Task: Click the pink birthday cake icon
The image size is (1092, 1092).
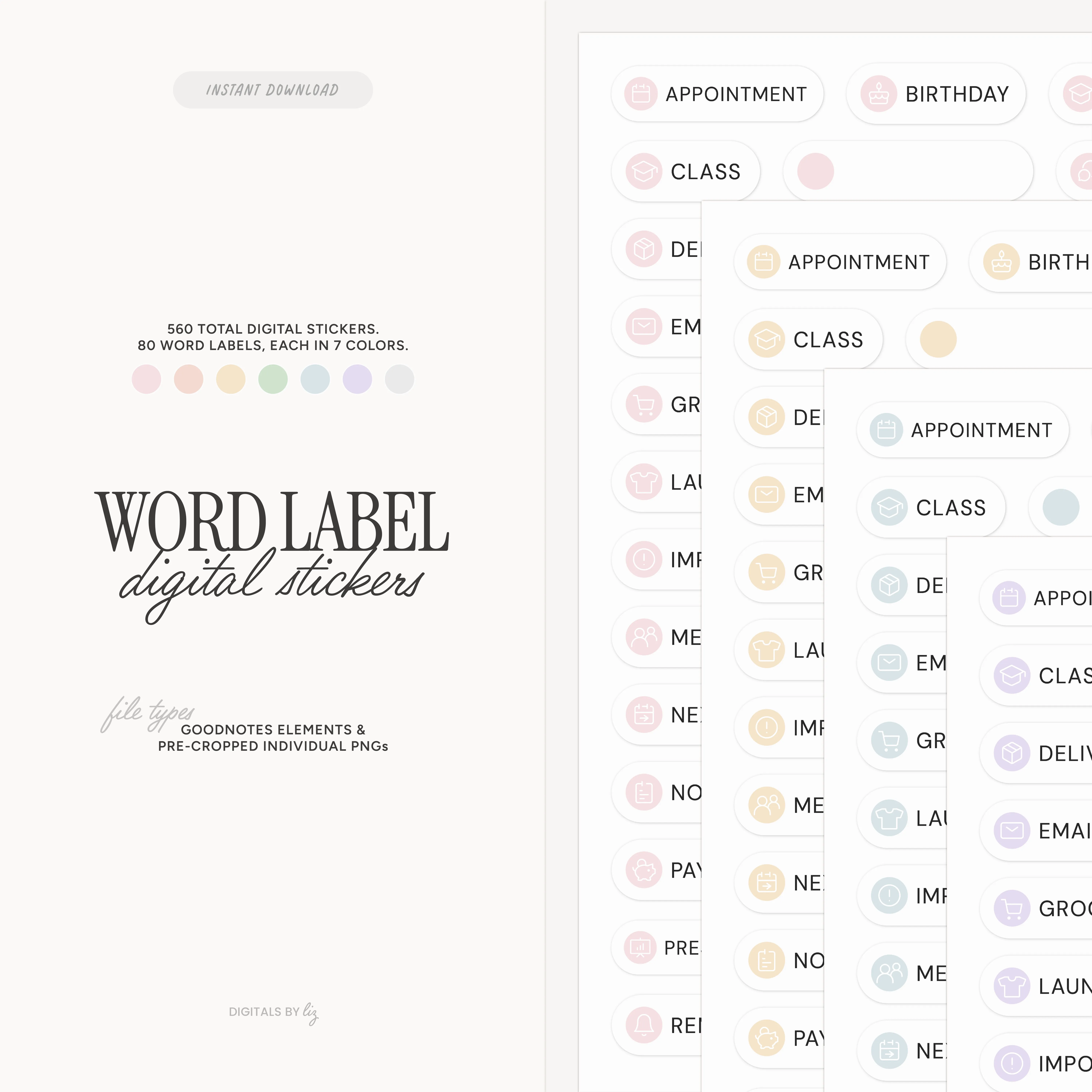Action: (879, 94)
